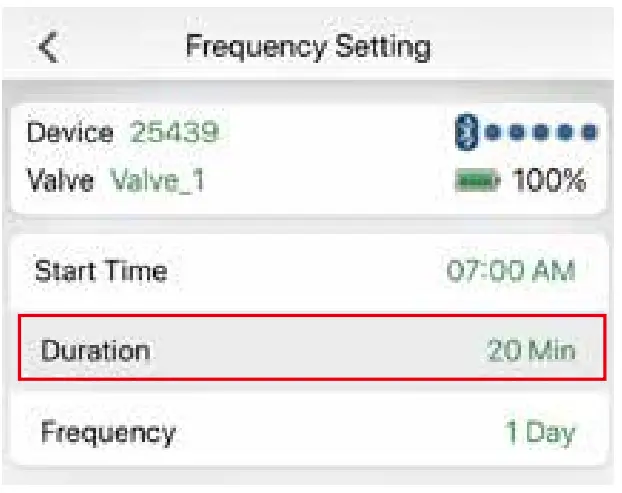Screen dimensions: 622x493
Task: Open the Start Time setting
Action: tap(101, 271)
